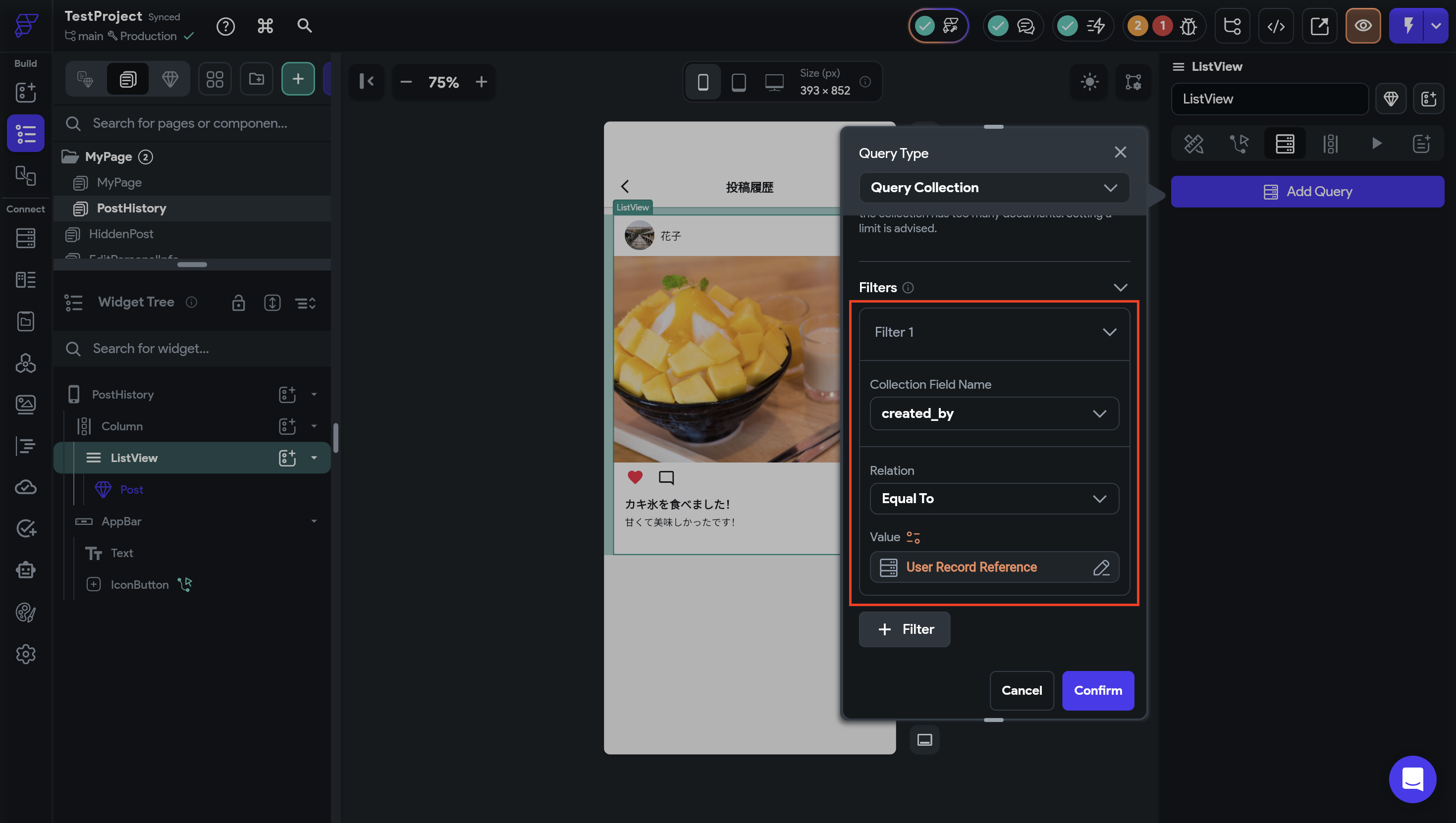
Task: Expand the created_by field name dropdown
Action: click(x=993, y=413)
